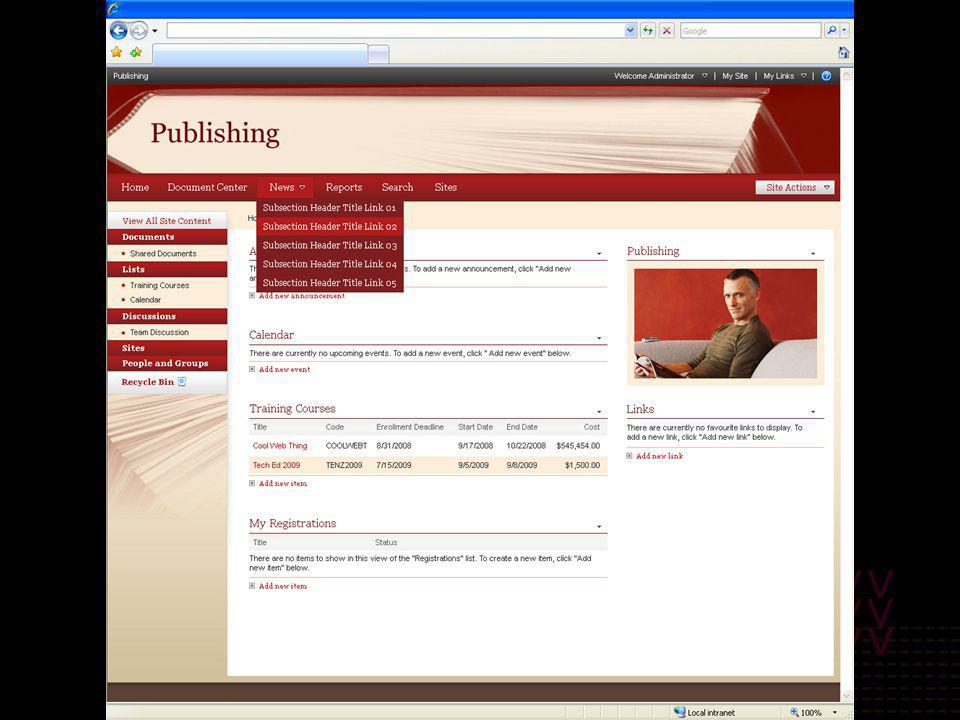960x720 pixels.
Task: Click View All Site Content
Action: coord(166,221)
